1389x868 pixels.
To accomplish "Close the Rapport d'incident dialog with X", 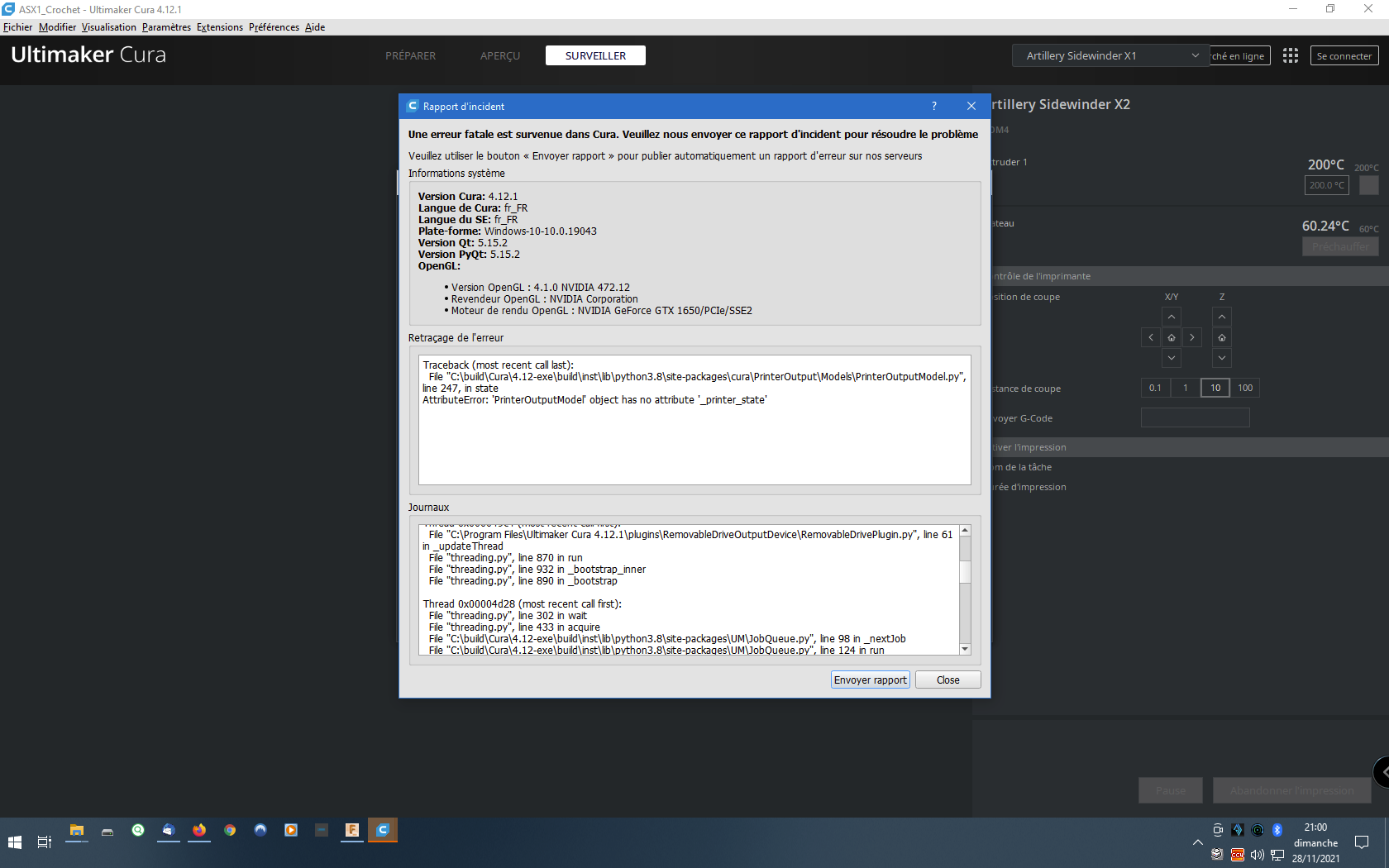I will pos(971,106).
